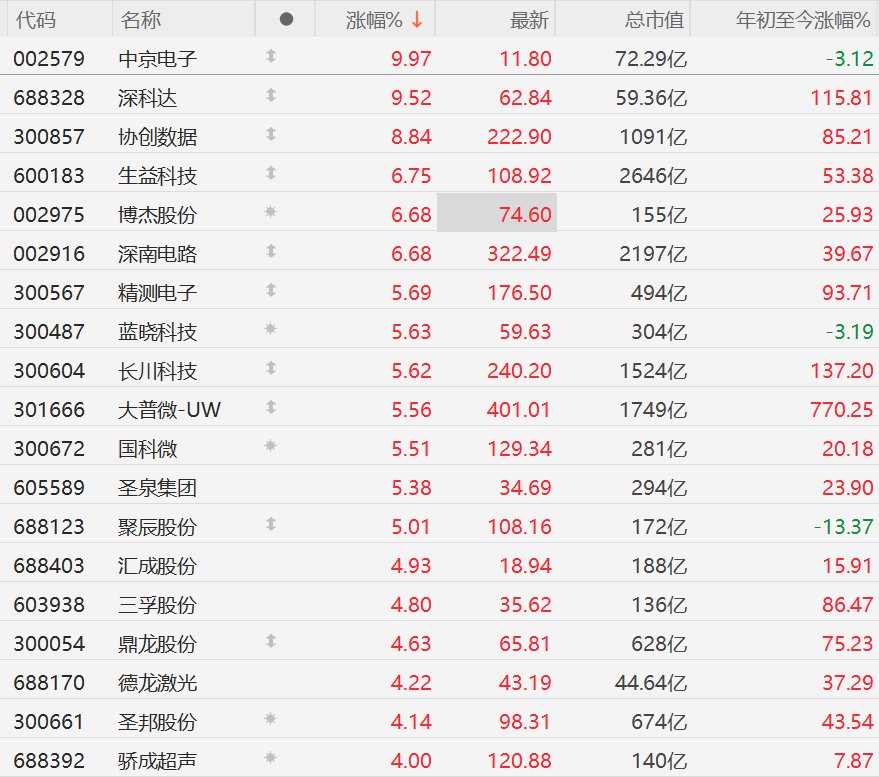
Task: Click stock code 688403
Action: tap(49, 566)
